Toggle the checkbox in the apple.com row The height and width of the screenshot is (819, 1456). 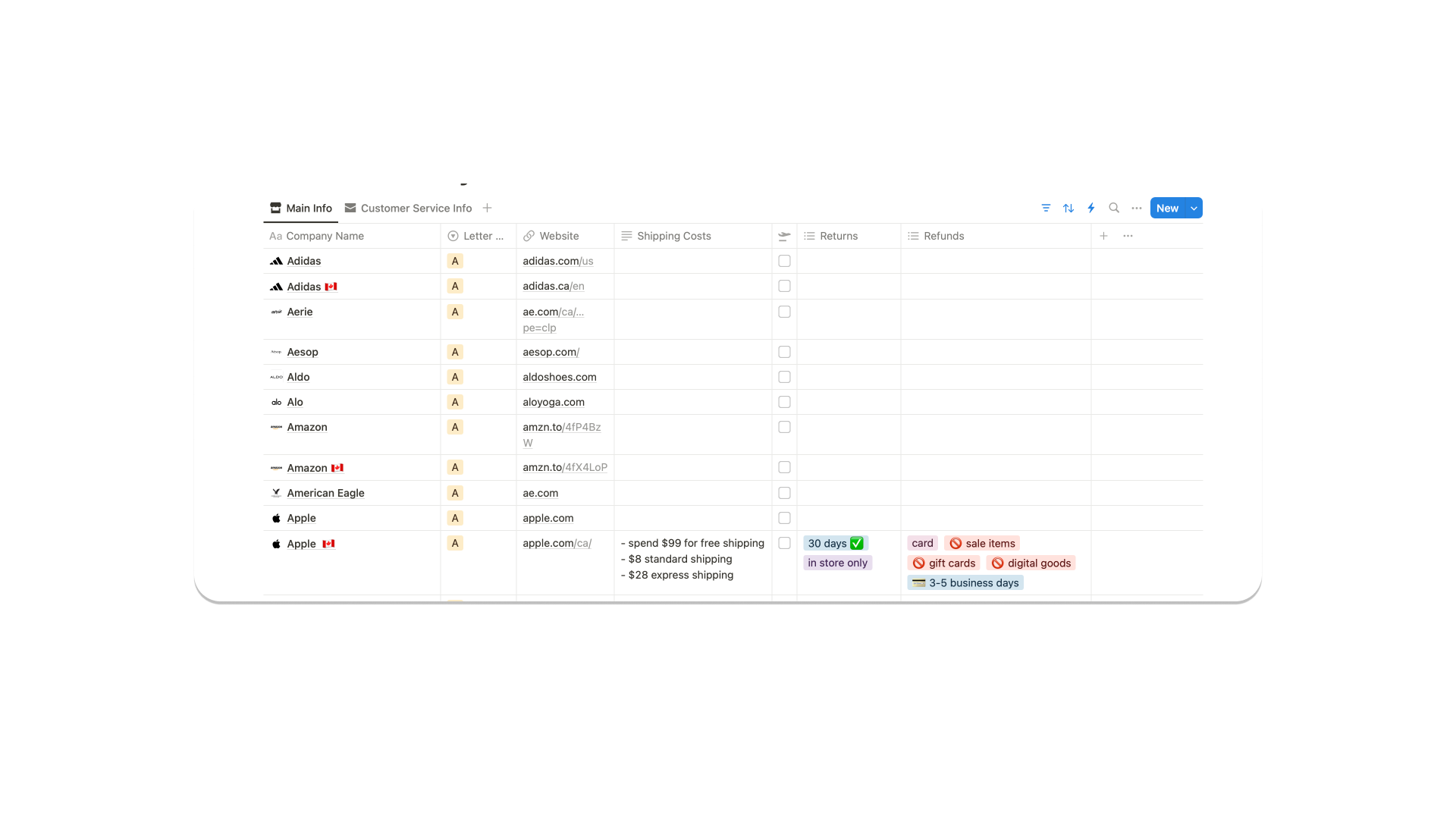[x=784, y=518]
